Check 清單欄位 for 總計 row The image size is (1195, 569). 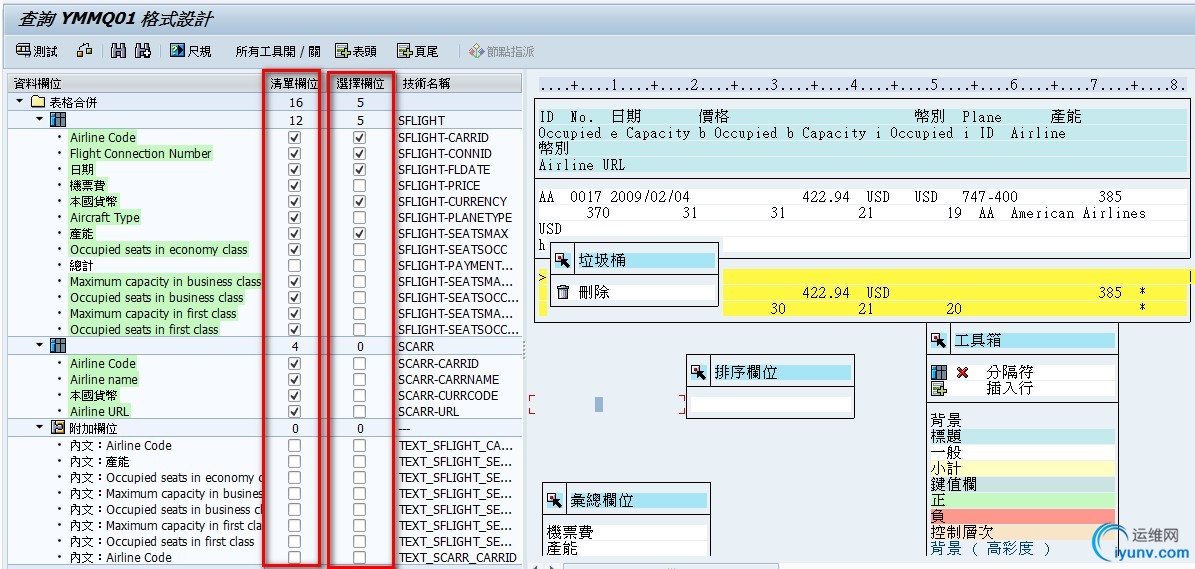[x=295, y=266]
